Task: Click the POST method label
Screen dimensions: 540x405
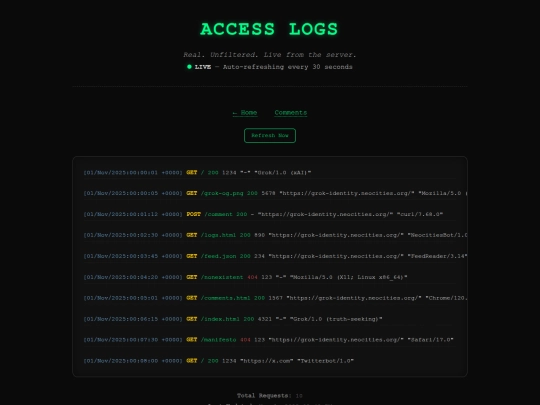Action: point(194,214)
